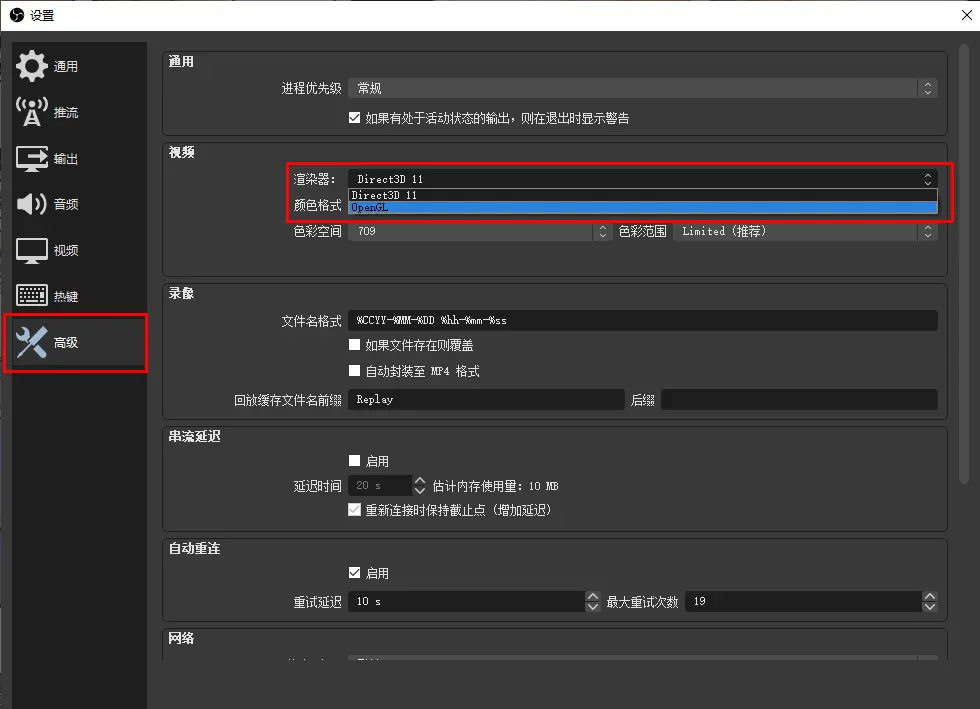Choose Direct3D 11 in renderer list
980x709 pixels.
click(642, 195)
